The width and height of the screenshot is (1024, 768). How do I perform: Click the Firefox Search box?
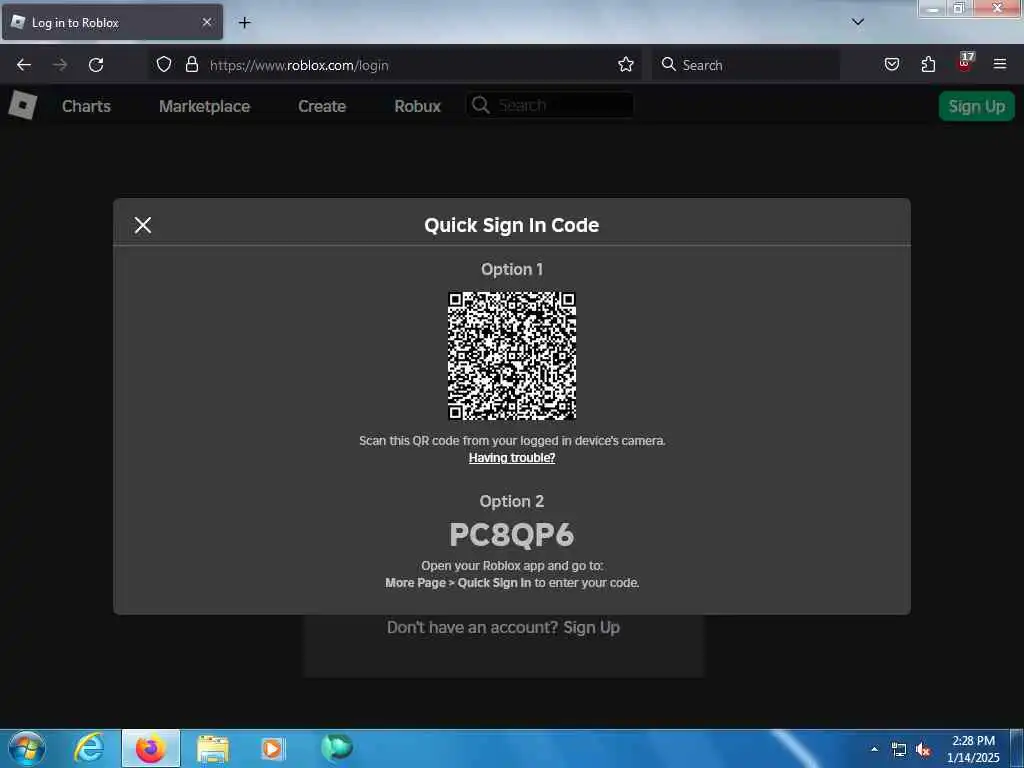[746, 65]
